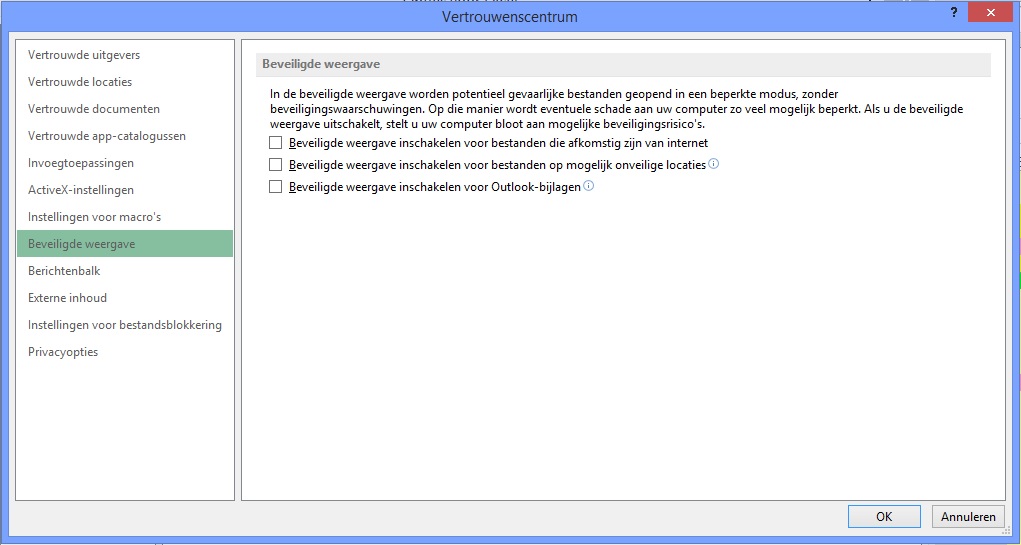Show Instellingen voor macro's
The image size is (1021, 545).
click(94, 217)
